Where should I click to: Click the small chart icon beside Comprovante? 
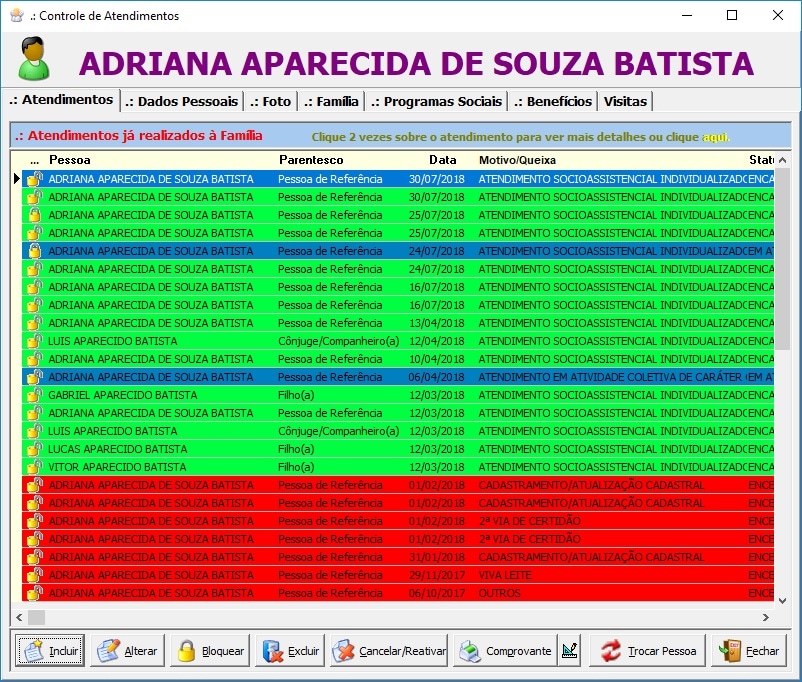[569, 651]
